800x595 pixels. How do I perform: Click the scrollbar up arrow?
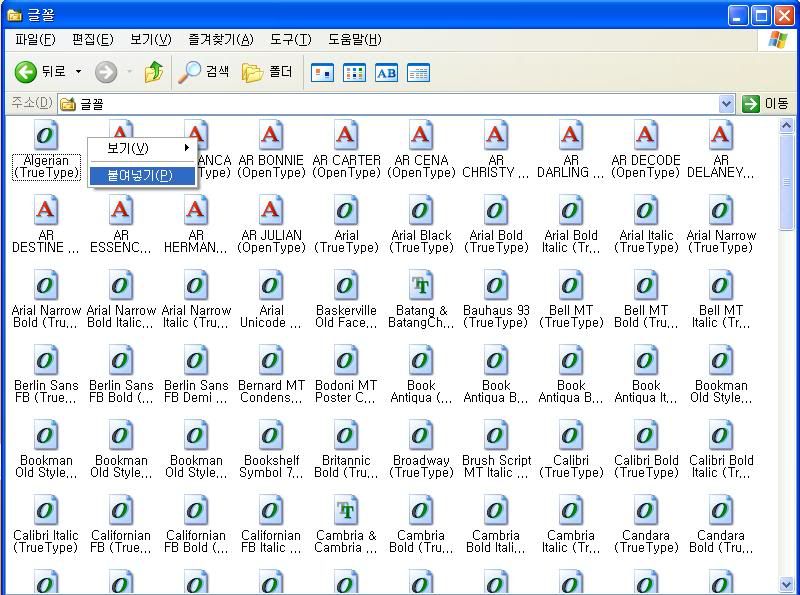(786, 125)
